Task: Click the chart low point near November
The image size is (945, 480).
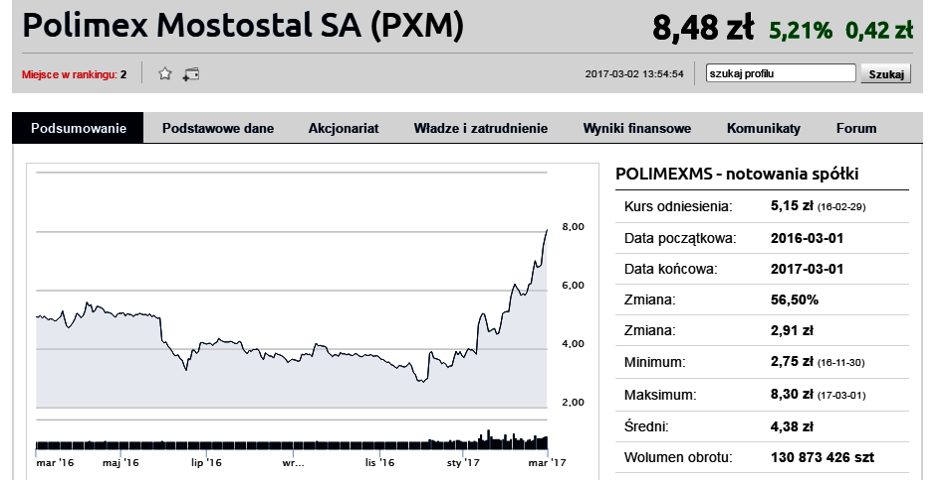Action: [421, 381]
